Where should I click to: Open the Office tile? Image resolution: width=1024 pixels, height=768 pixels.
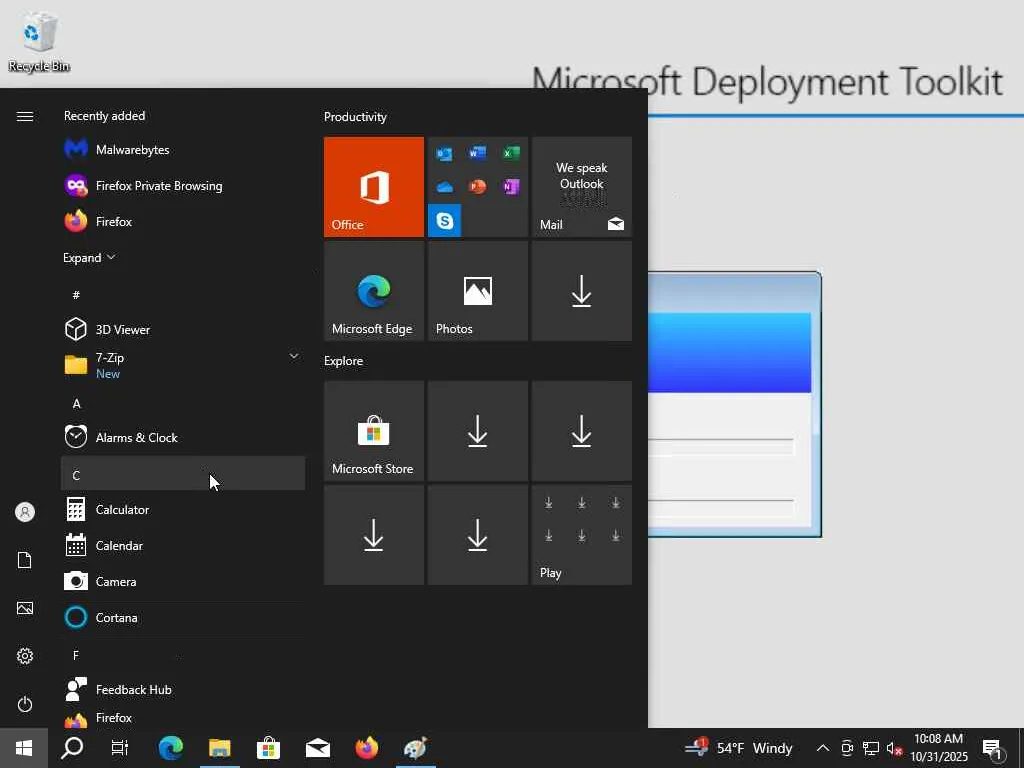(x=374, y=187)
